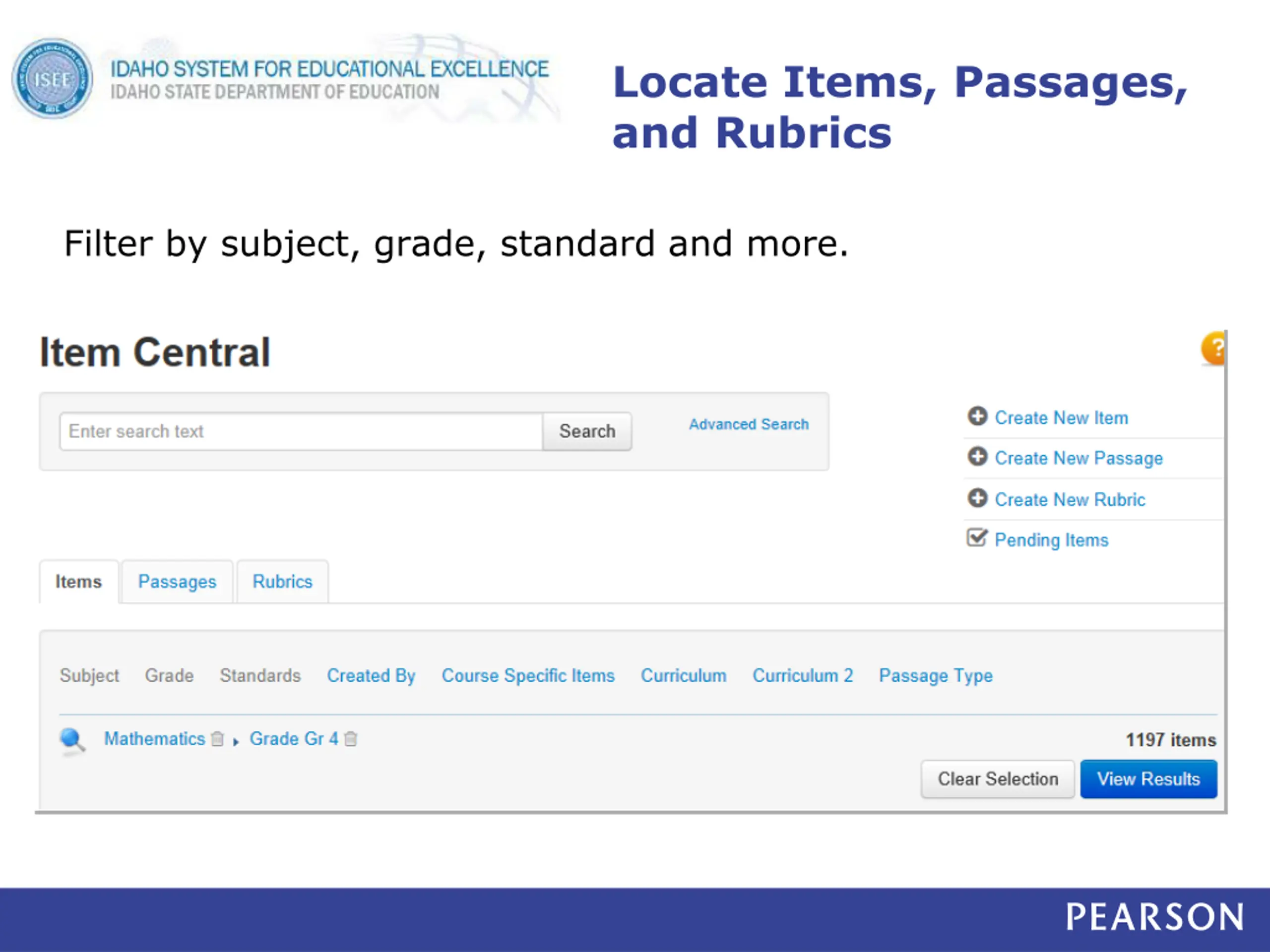Screen dimensions: 1270x952
Task: Remove Grade Gr 4 filter trash icon
Action: click(x=350, y=739)
